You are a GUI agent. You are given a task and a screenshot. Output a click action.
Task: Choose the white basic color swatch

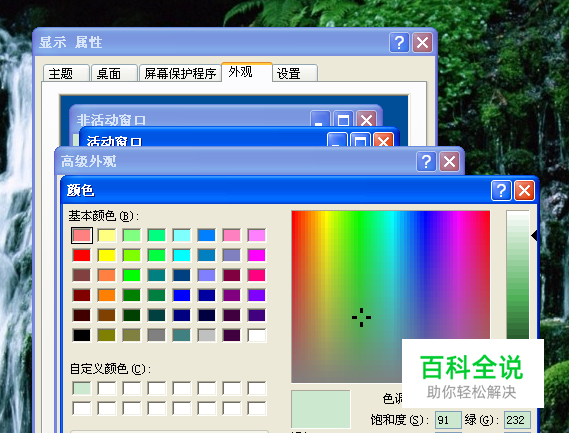257,335
